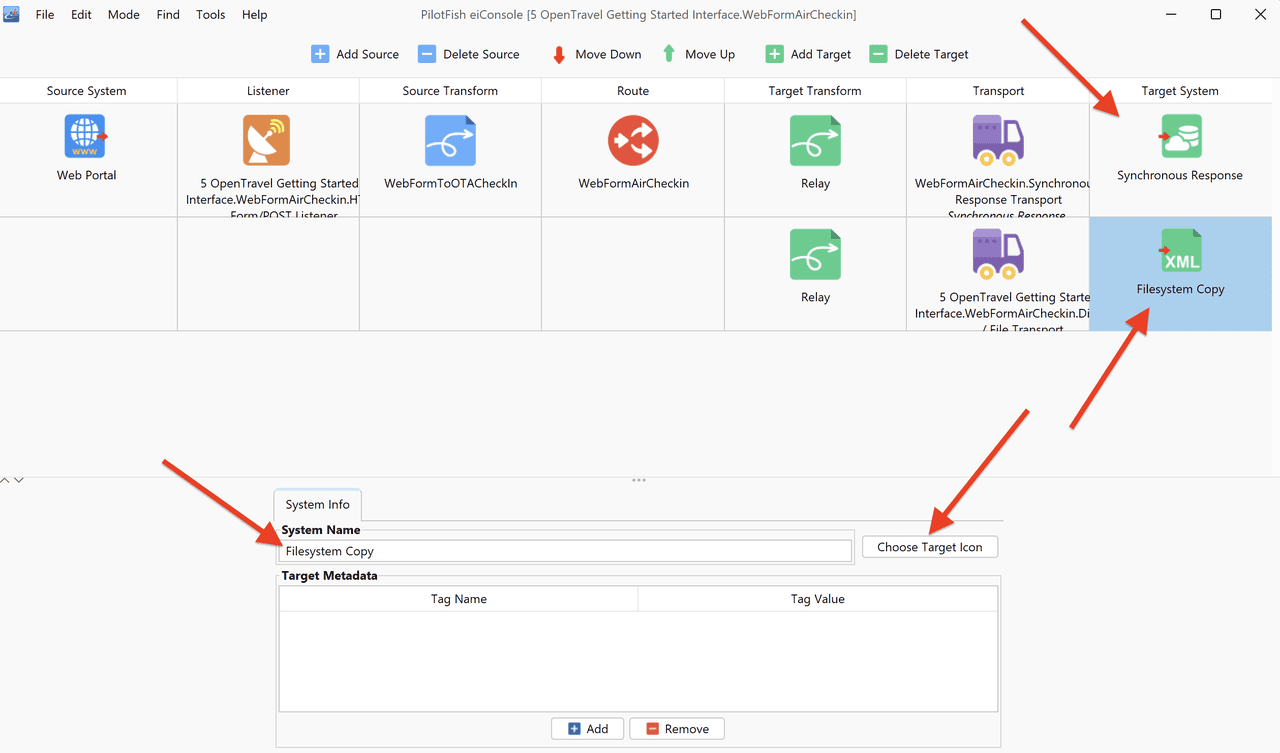Open the WebFormAirCheckin route icon

pos(633,140)
